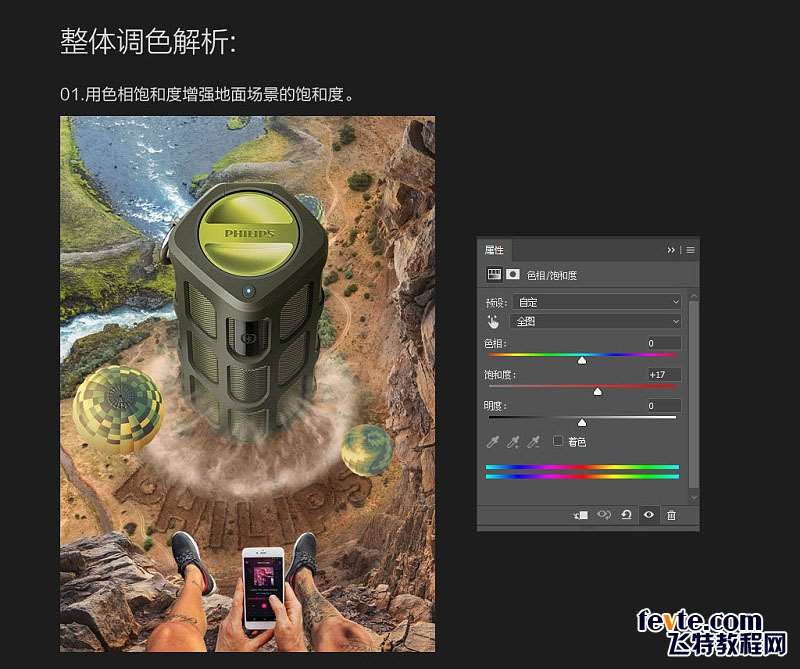Open the 预设 dropdown showing 自定

click(x=596, y=302)
